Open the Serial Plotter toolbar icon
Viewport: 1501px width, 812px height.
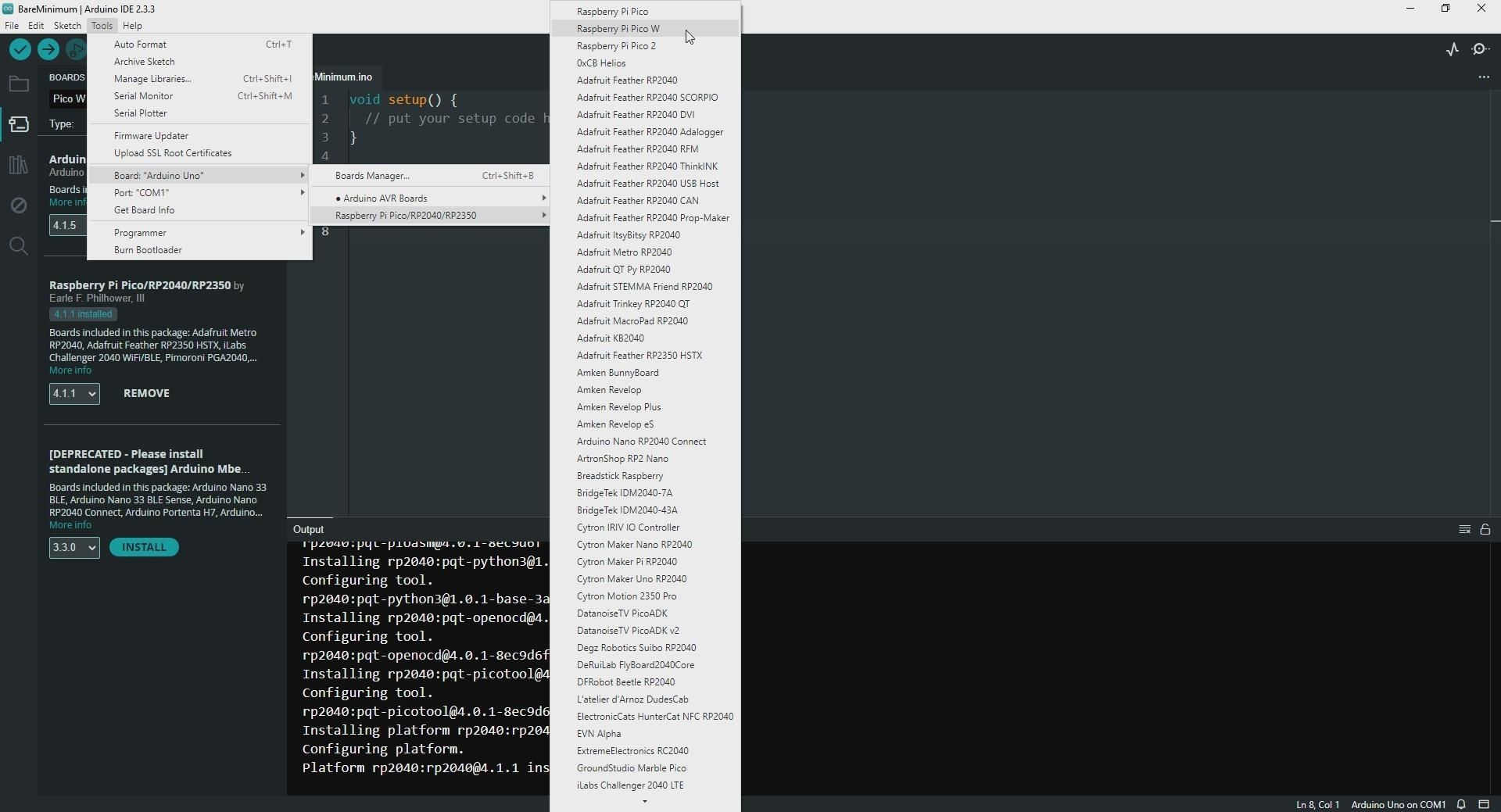(1453, 49)
